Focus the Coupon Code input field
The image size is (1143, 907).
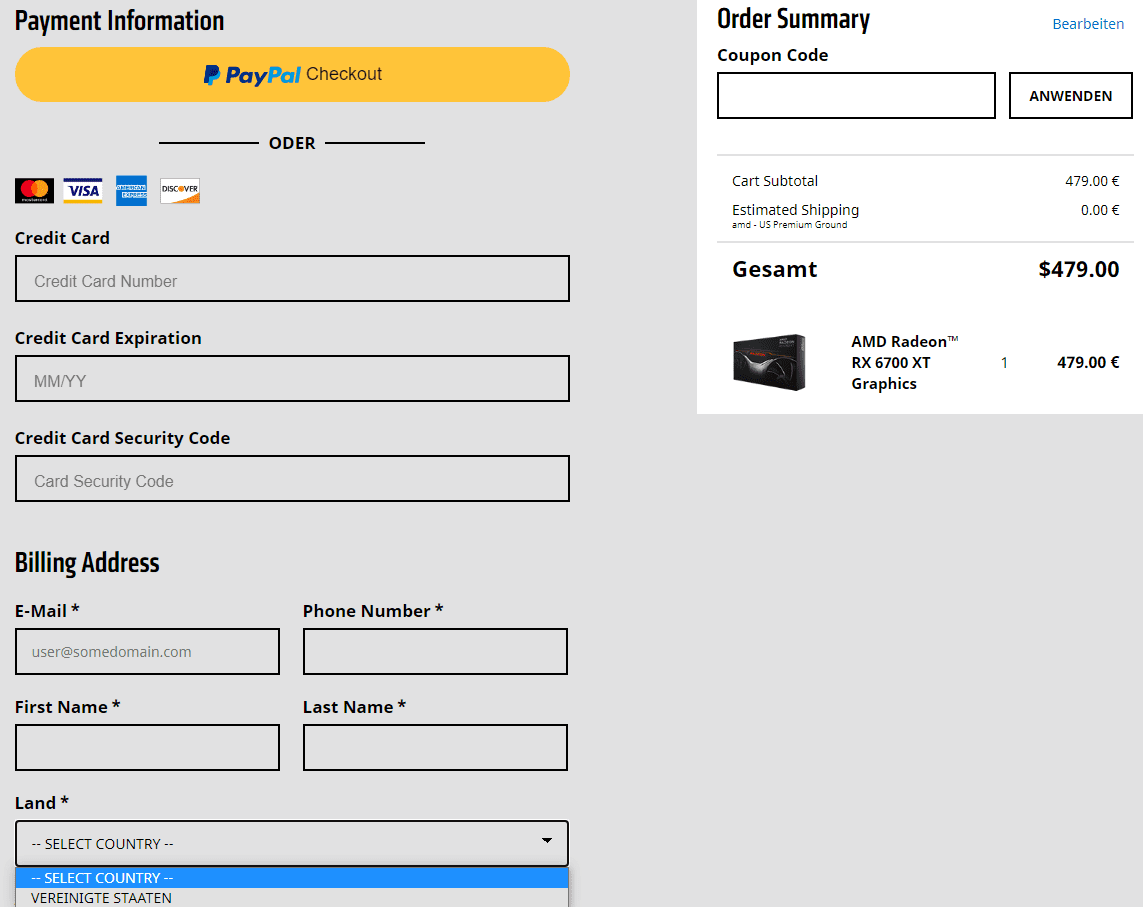coord(856,96)
